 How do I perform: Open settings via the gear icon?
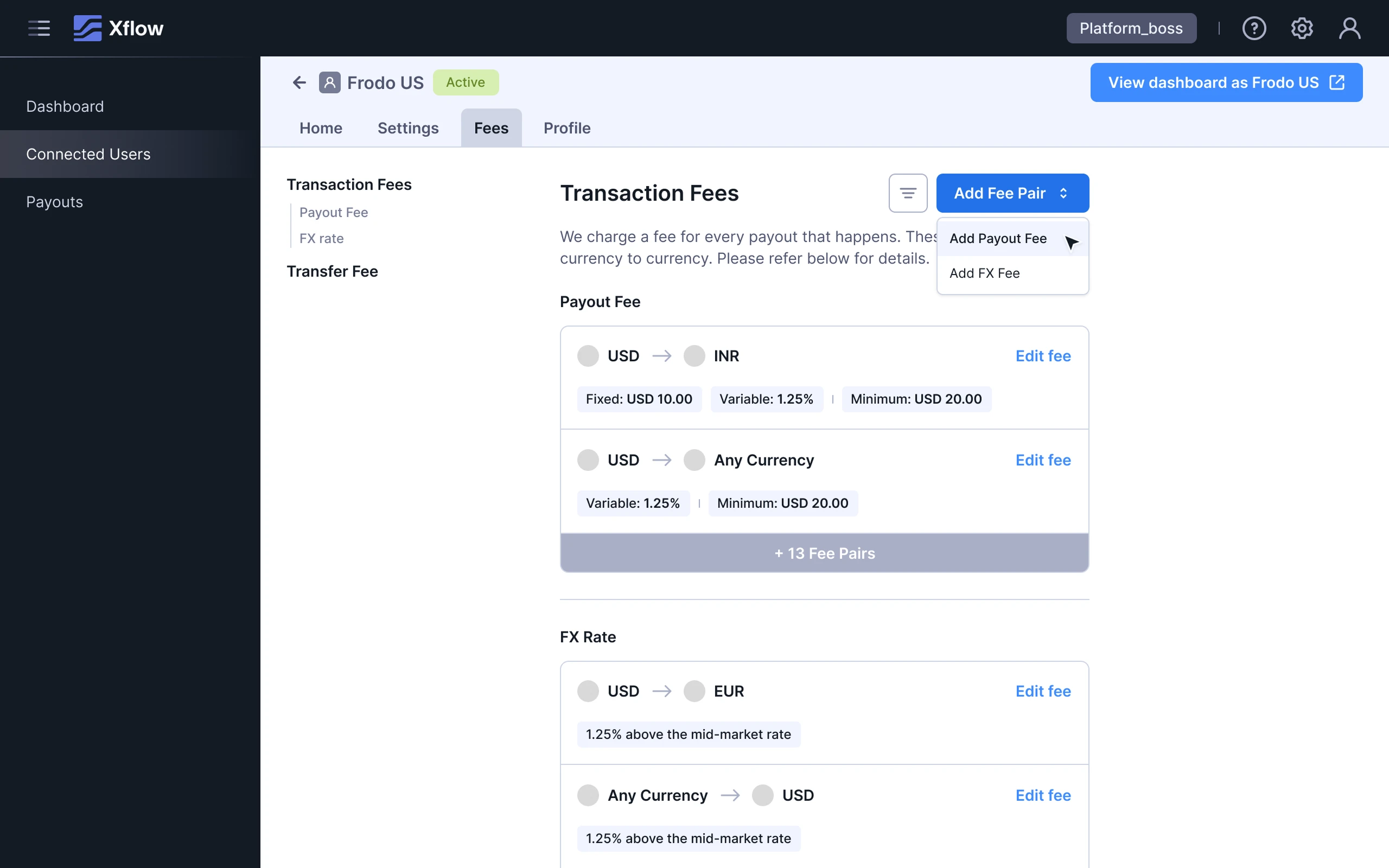pos(1301,28)
